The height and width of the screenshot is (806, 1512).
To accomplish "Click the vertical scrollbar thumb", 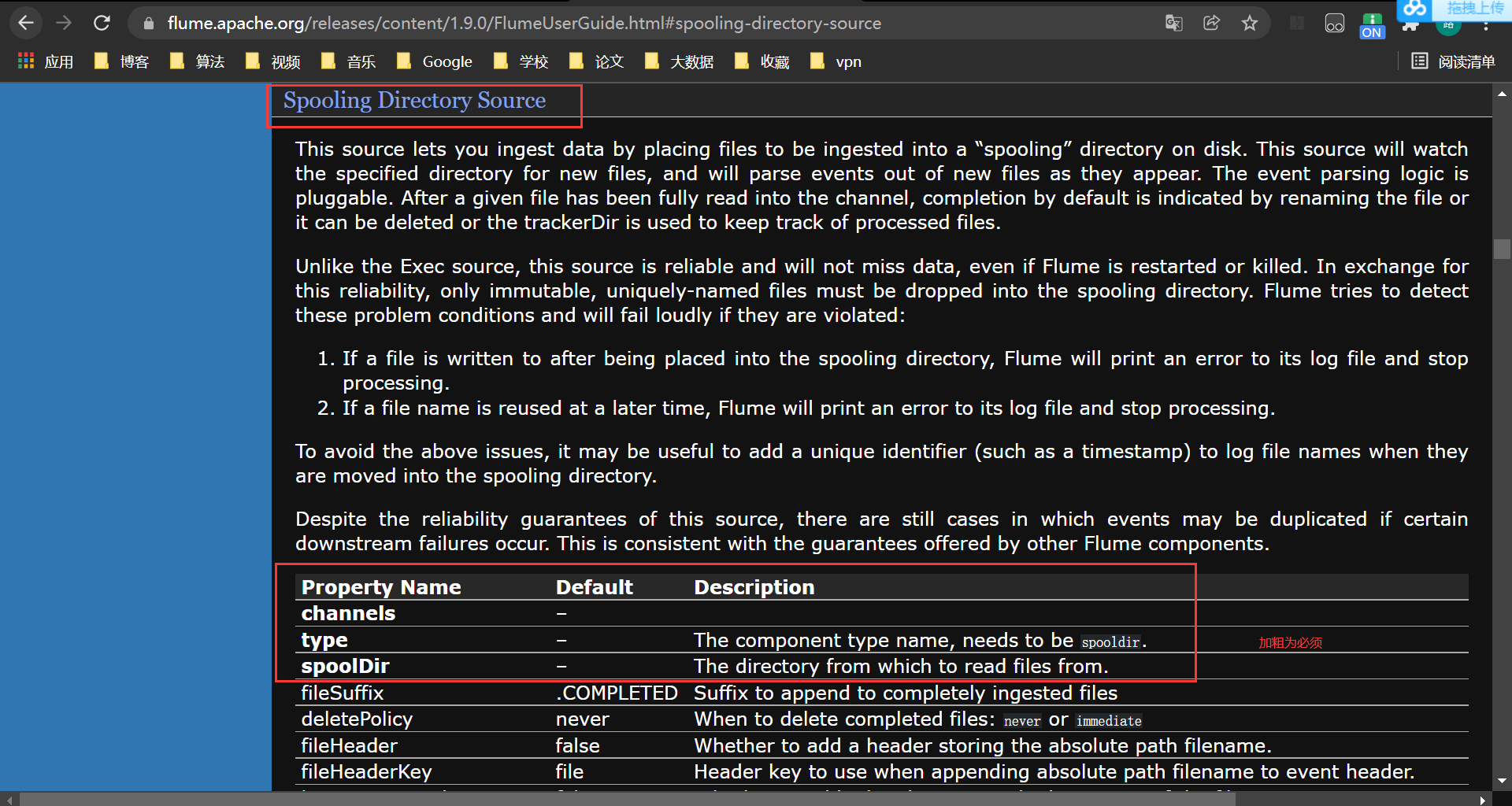I will coord(1502,250).
